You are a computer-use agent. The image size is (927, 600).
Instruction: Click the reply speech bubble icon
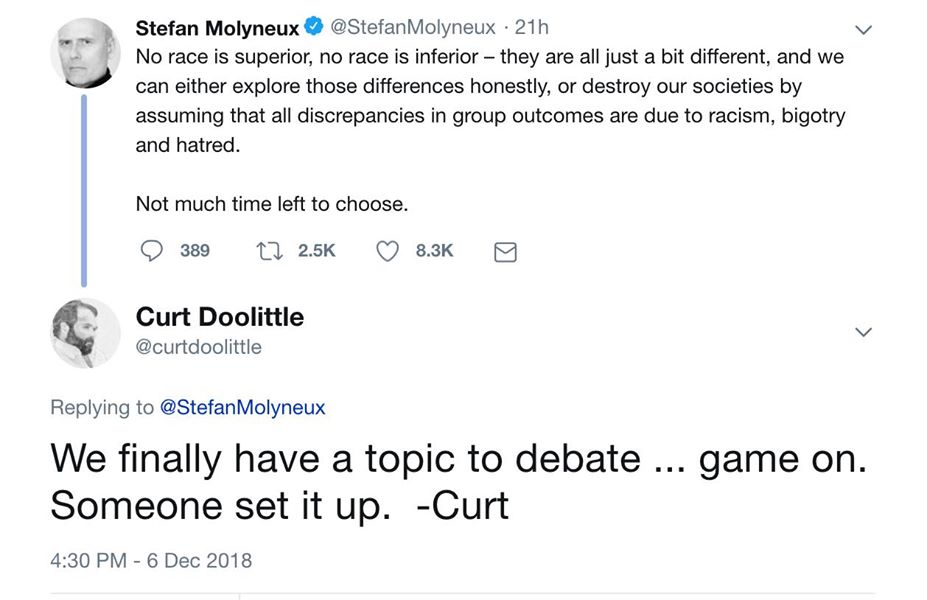tap(152, 251)
